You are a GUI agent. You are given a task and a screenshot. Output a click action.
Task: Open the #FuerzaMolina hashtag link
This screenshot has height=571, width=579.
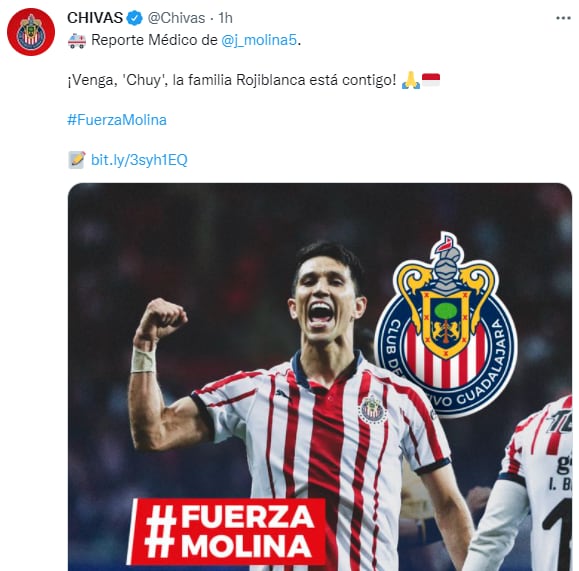coord(117,120)
